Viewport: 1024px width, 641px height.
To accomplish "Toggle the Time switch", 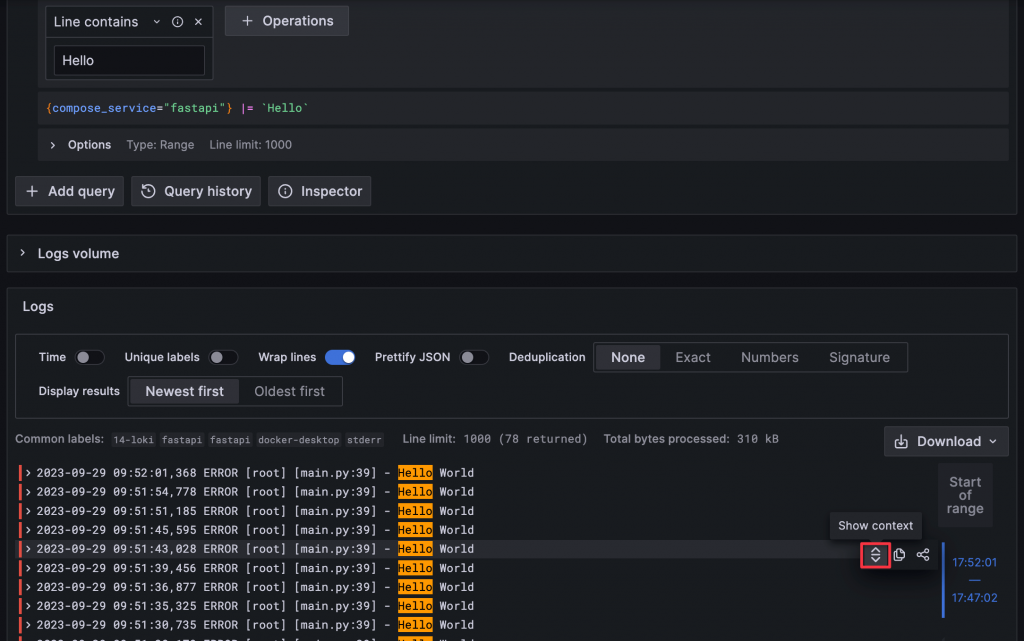I will click(89, 358).
